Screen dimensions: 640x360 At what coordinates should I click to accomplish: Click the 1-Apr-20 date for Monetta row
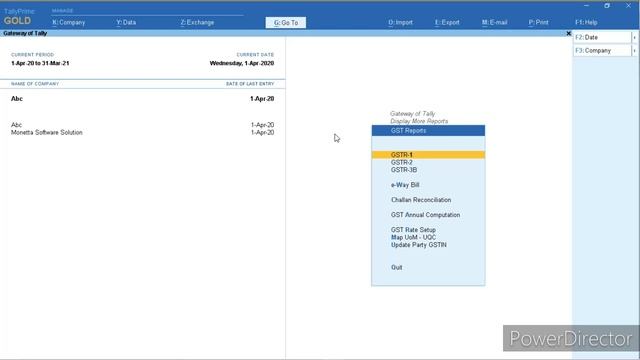click(x=262, y=133)
